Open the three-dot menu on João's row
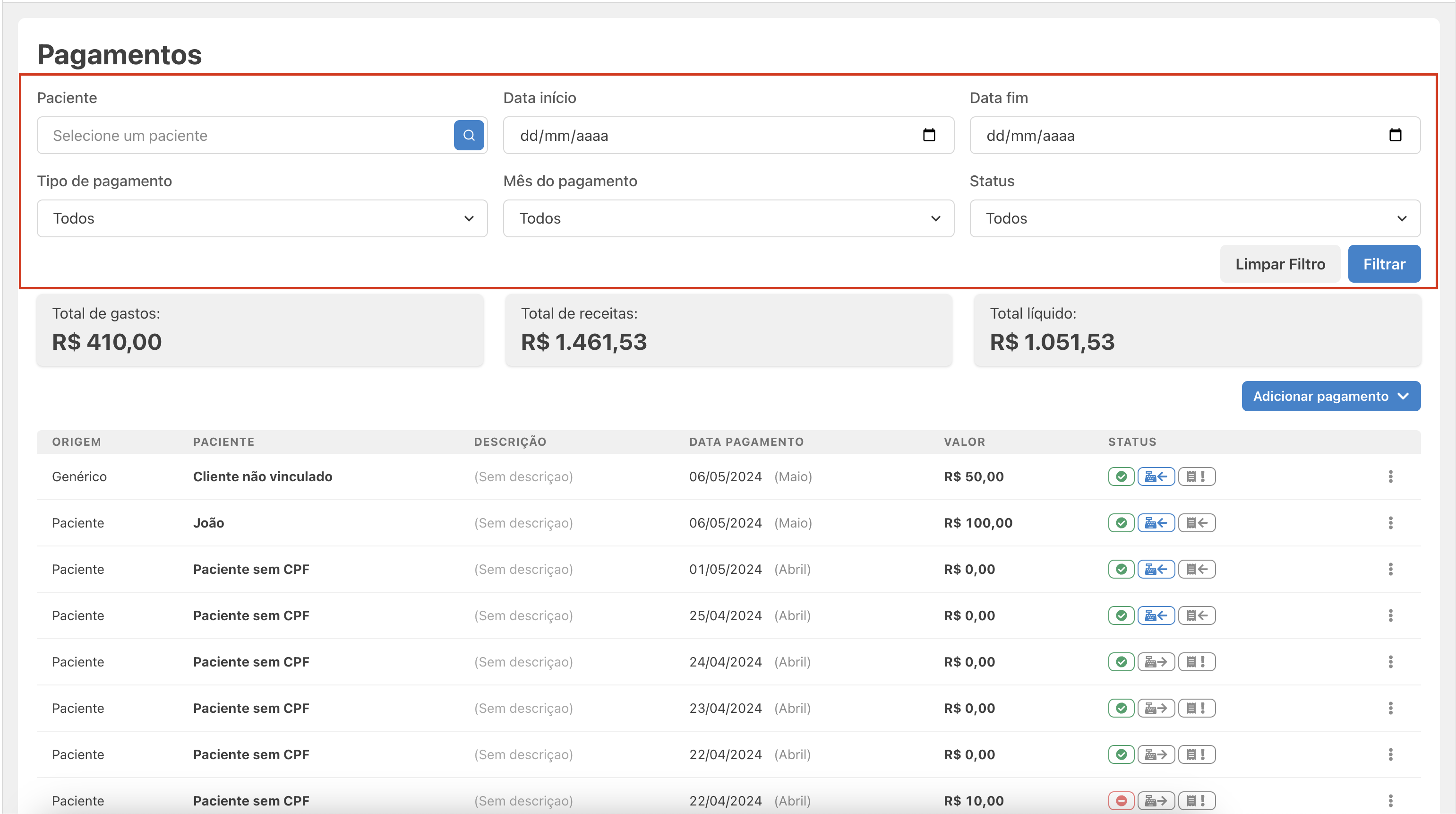The height and width of the screenshot is (814, 1456). click(1390, 523)
